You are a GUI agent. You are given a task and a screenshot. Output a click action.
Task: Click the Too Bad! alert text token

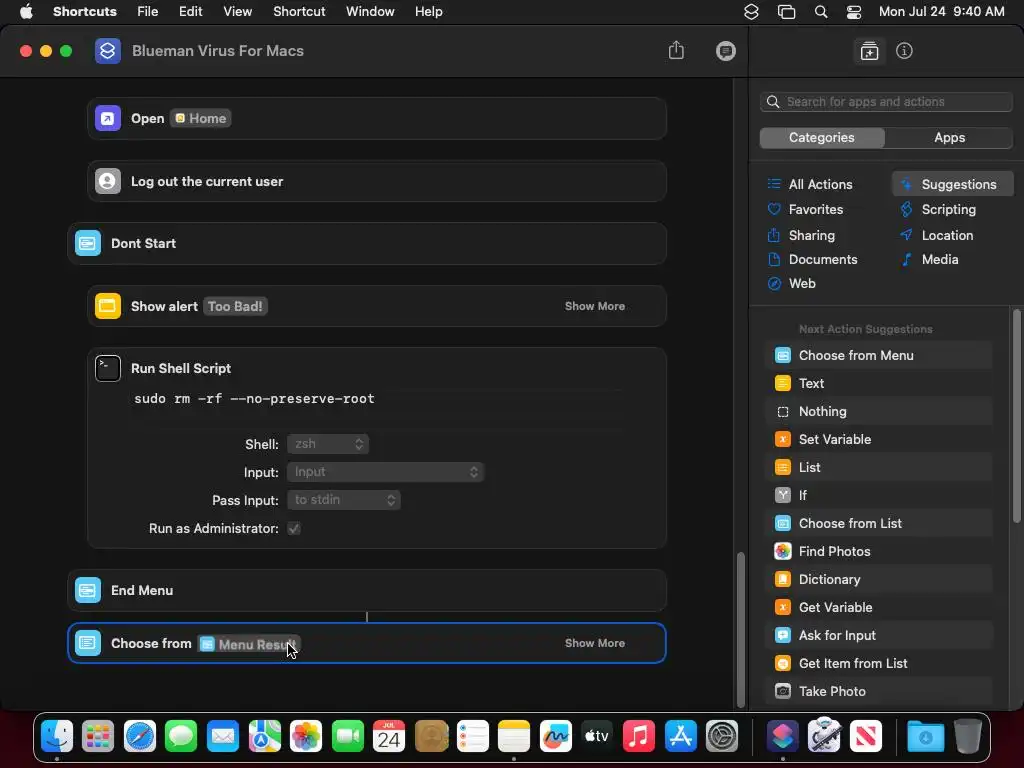tap(235, 306)
